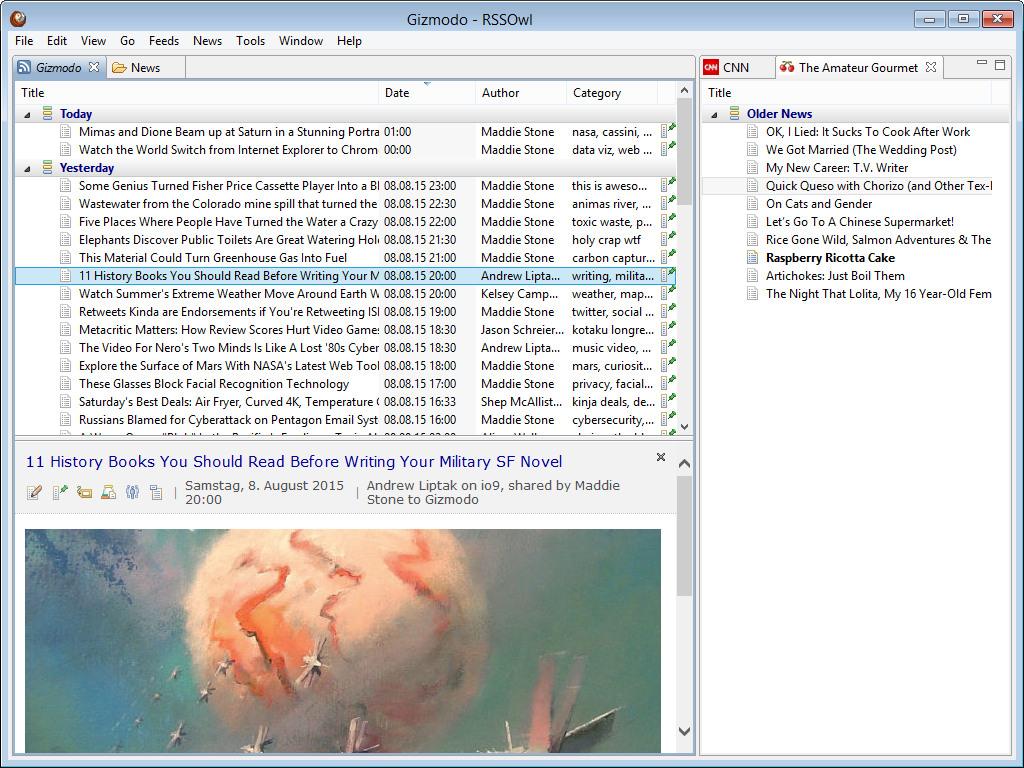This screenshot has height=768, width=1024.
Task: Open the 11 History Books headline link
Action: click(293, 461)
